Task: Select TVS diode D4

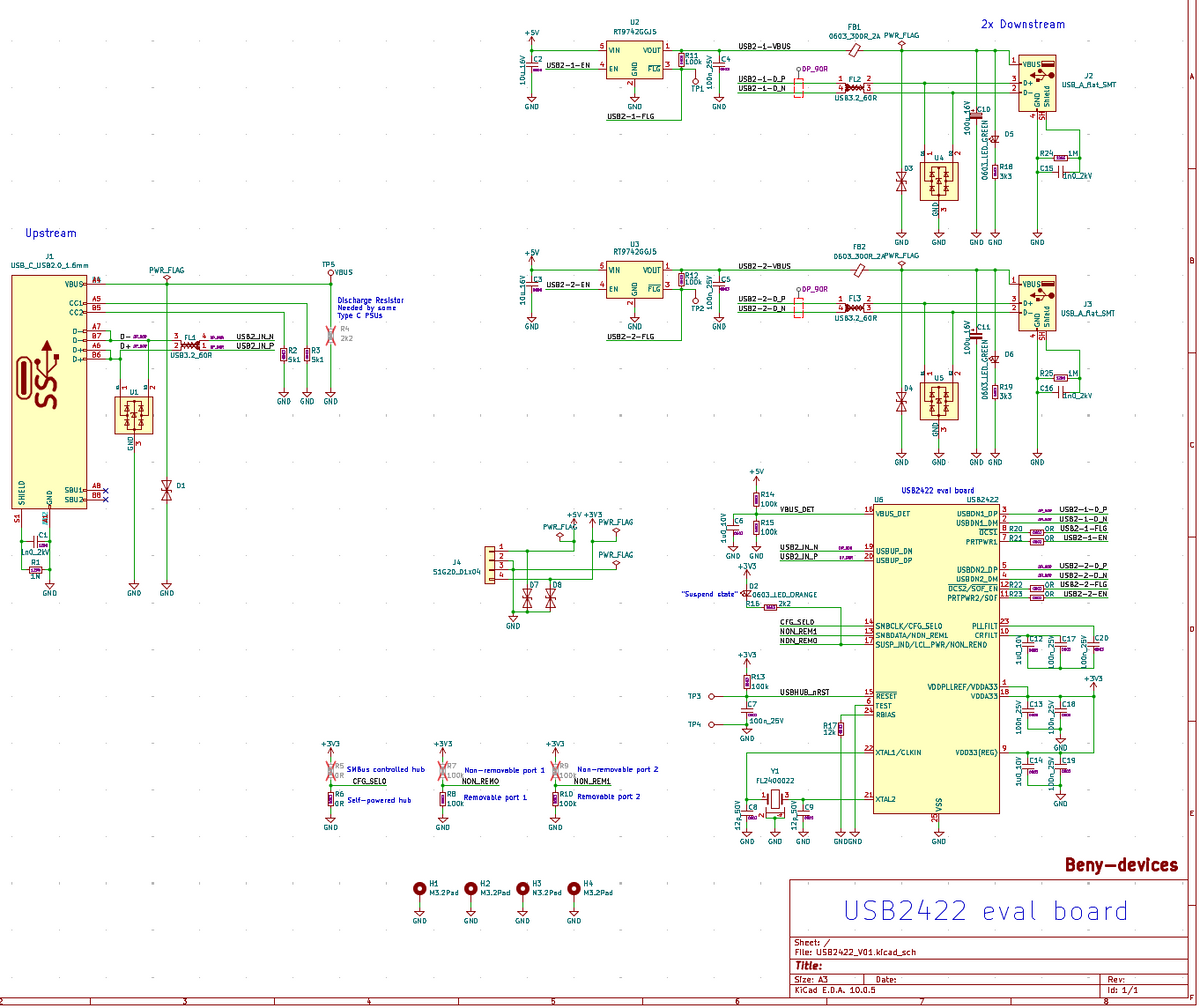Action: [x=901, y=402]
